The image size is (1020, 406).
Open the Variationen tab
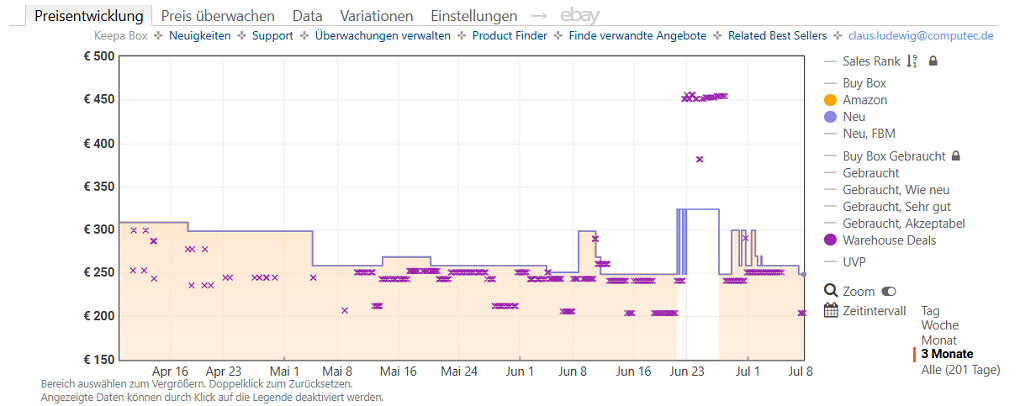click(x=376, y=16)
